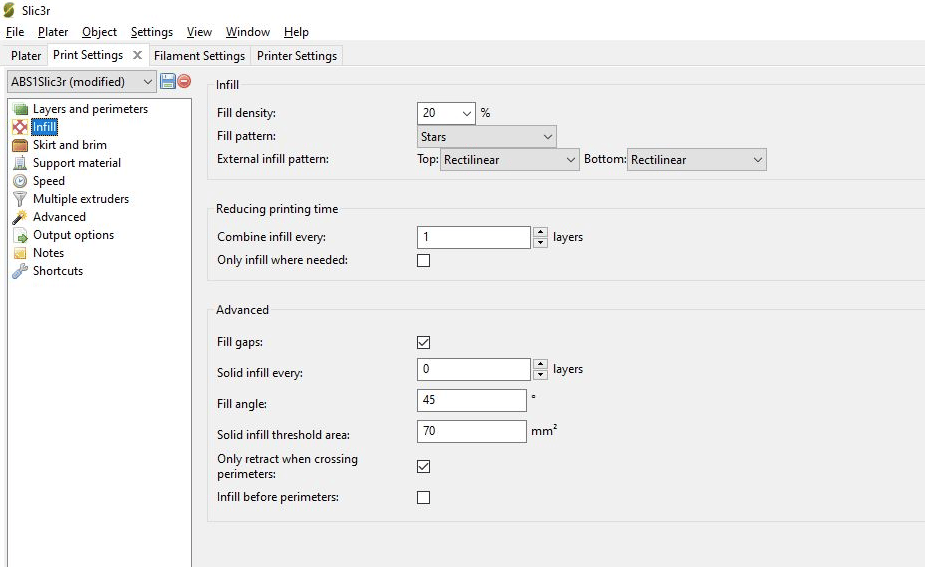Open the Object menu
The image size is (925, 567).
pyautogui.click(x=99, y=32)
